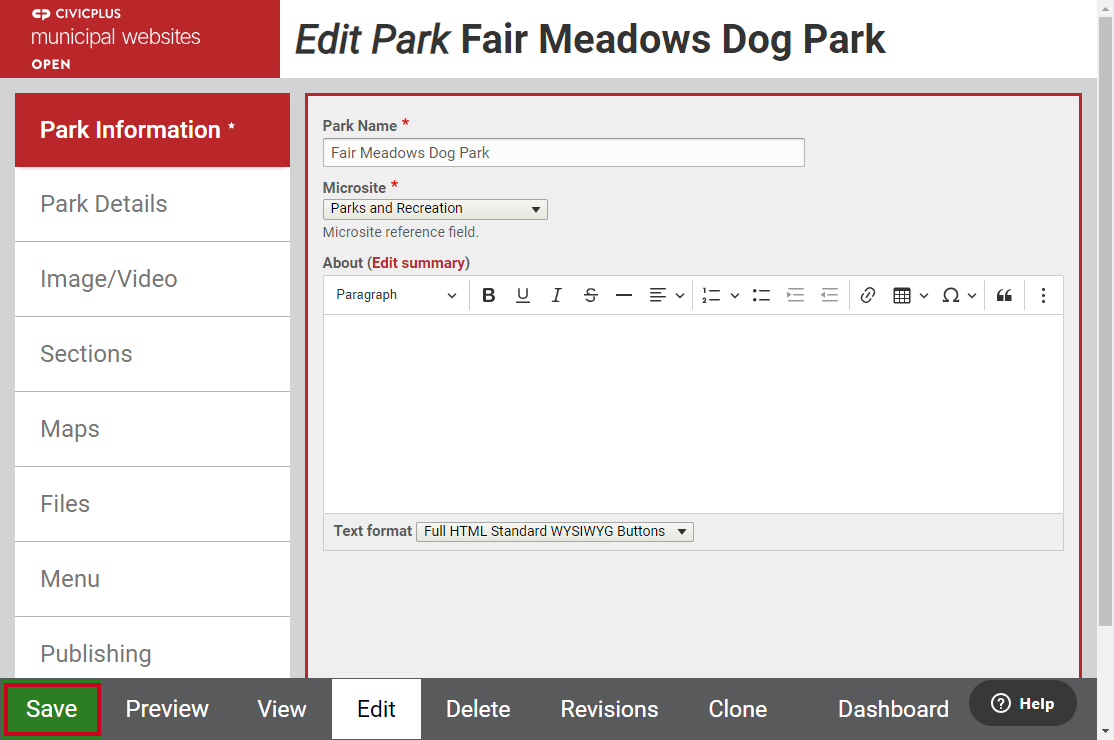
Task: Open Revisions in bottom bar
Action: tap(610, 709)
